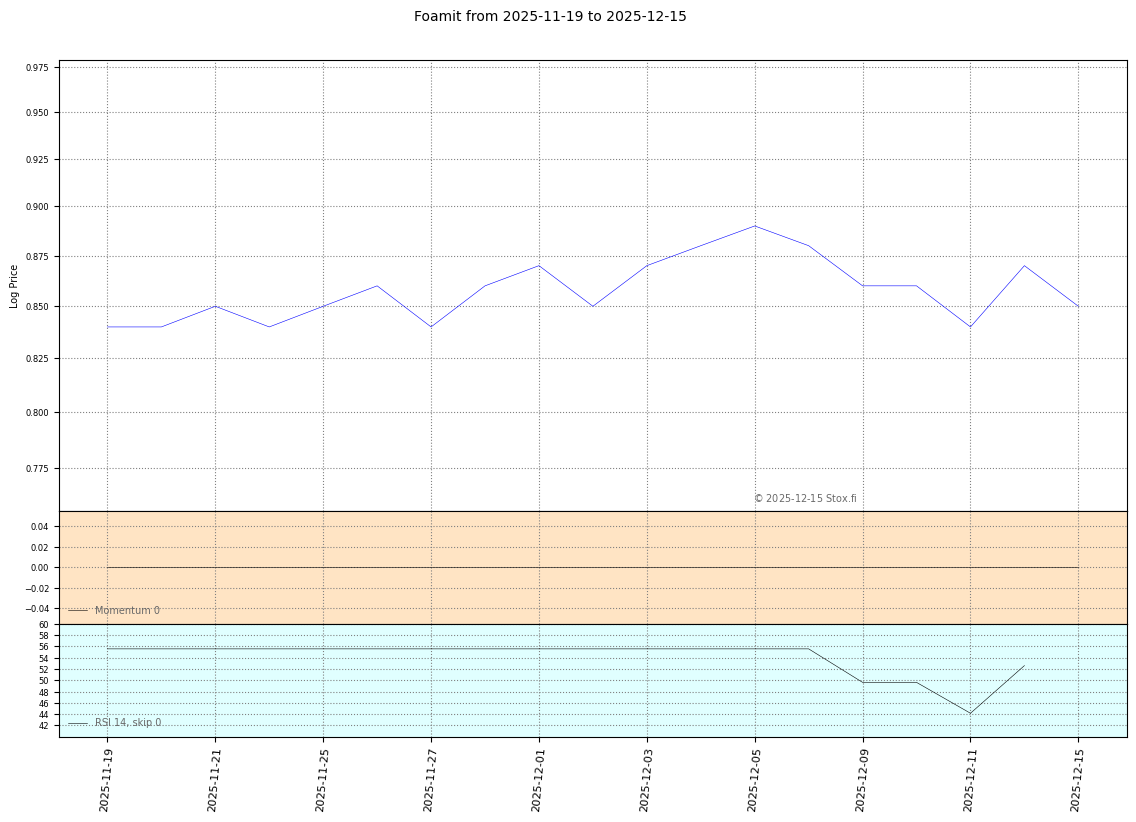
Task: Click the "Log Price" y-axis label
Action: pyautogui.click(x=14, y=286)
